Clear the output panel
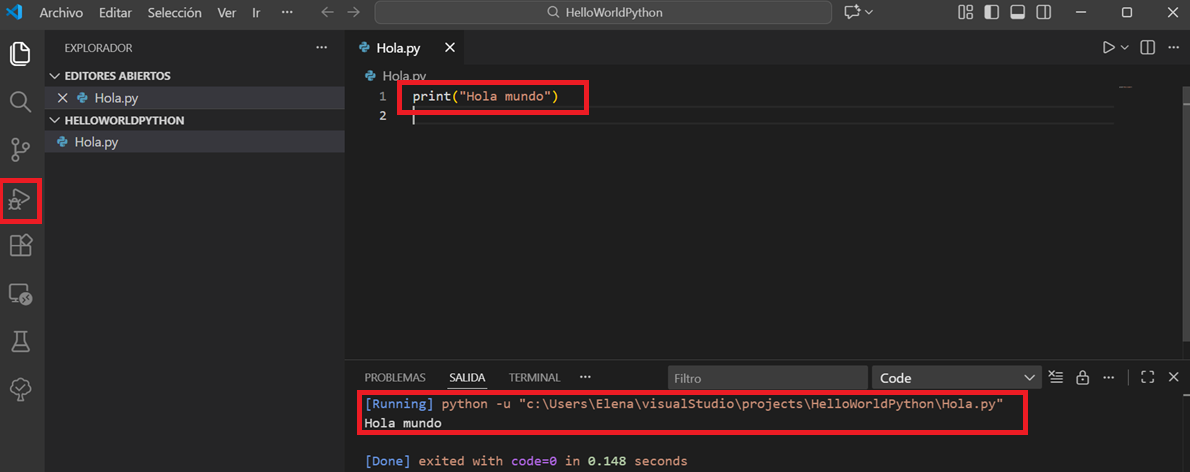Viewport: 1190px width, 472px height. tap(1056, 378)
